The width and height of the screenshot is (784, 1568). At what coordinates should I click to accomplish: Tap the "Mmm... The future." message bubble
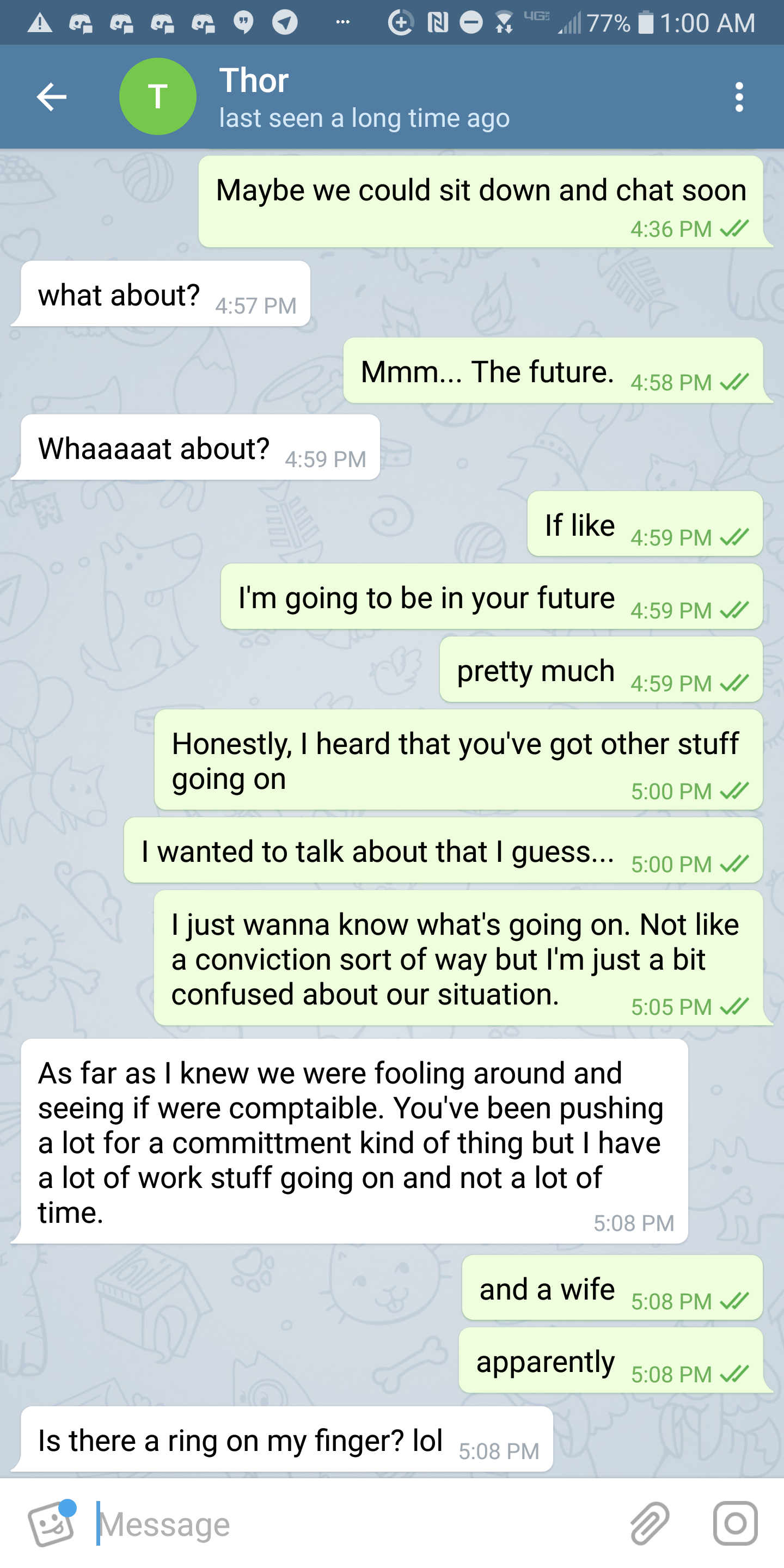pyautogui.click(x=553, y=371)
